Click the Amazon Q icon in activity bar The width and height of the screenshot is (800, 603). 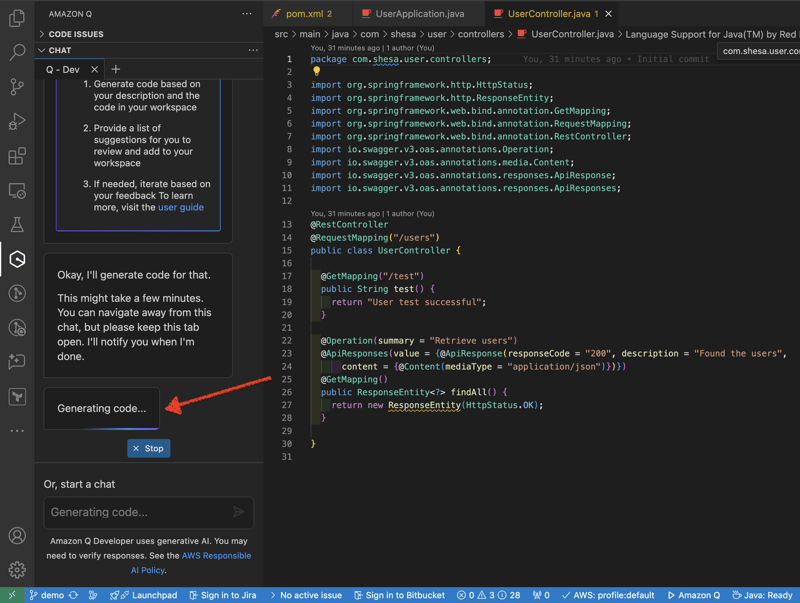click(x=17, y=260)
